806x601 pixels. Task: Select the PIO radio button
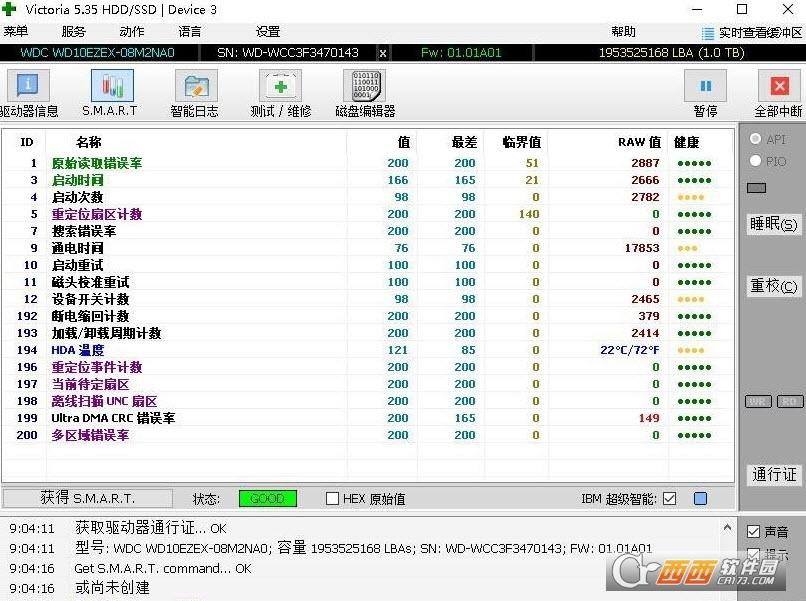pos(755,161)
